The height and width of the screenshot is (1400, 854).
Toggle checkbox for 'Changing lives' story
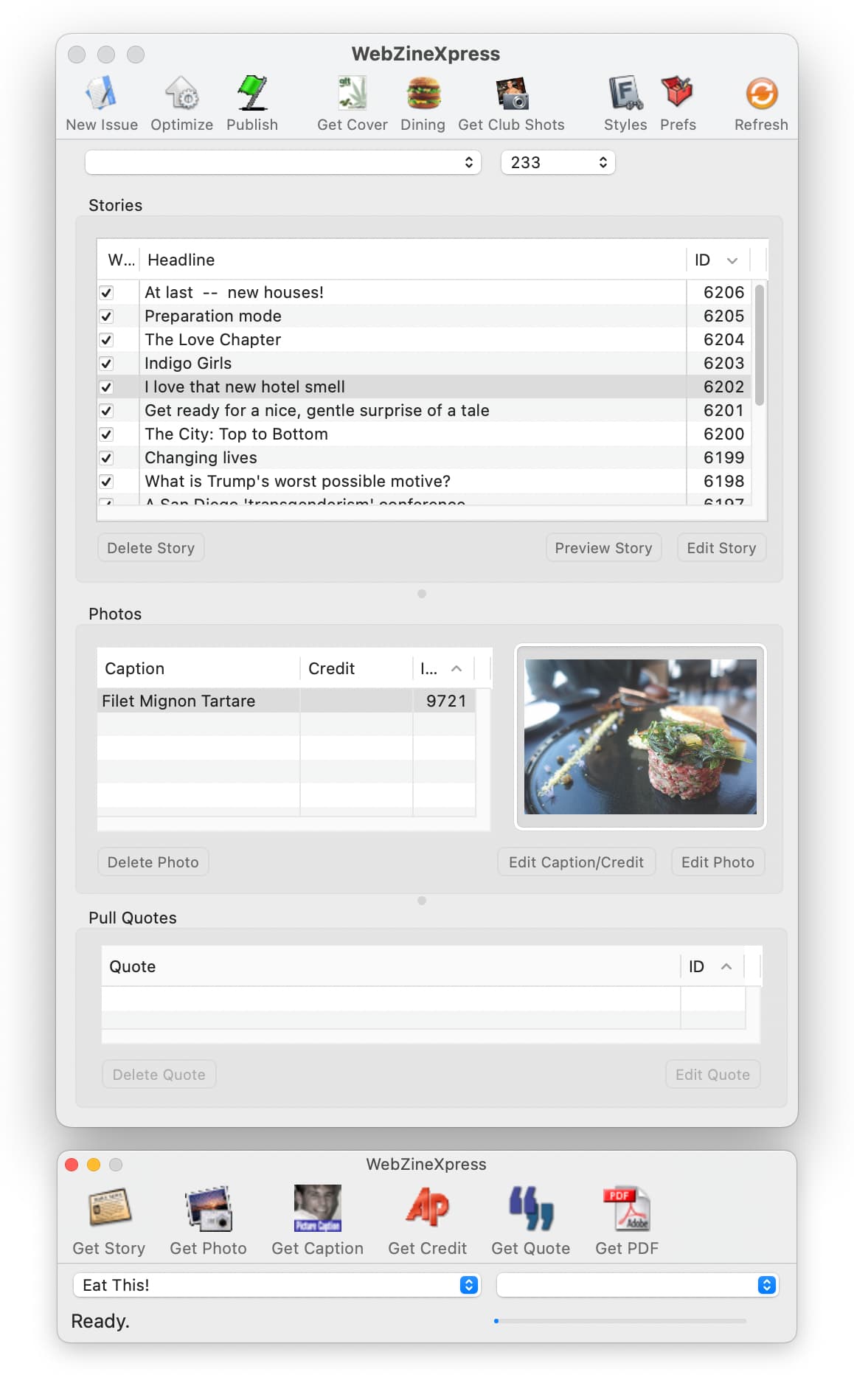pyautogui.click(x=107, y=458)
